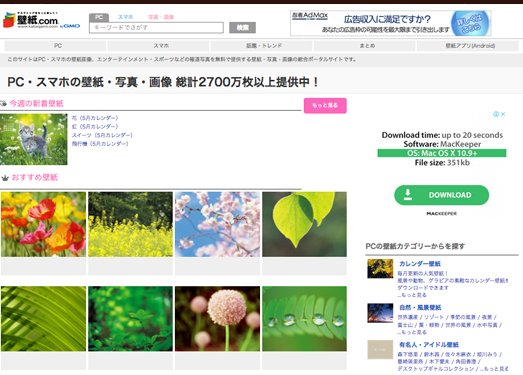This screenshot has height=375, width=523.
Task: Open the 壁紙アプリ(Android) navigation item
Action: [x=468, y=46]
